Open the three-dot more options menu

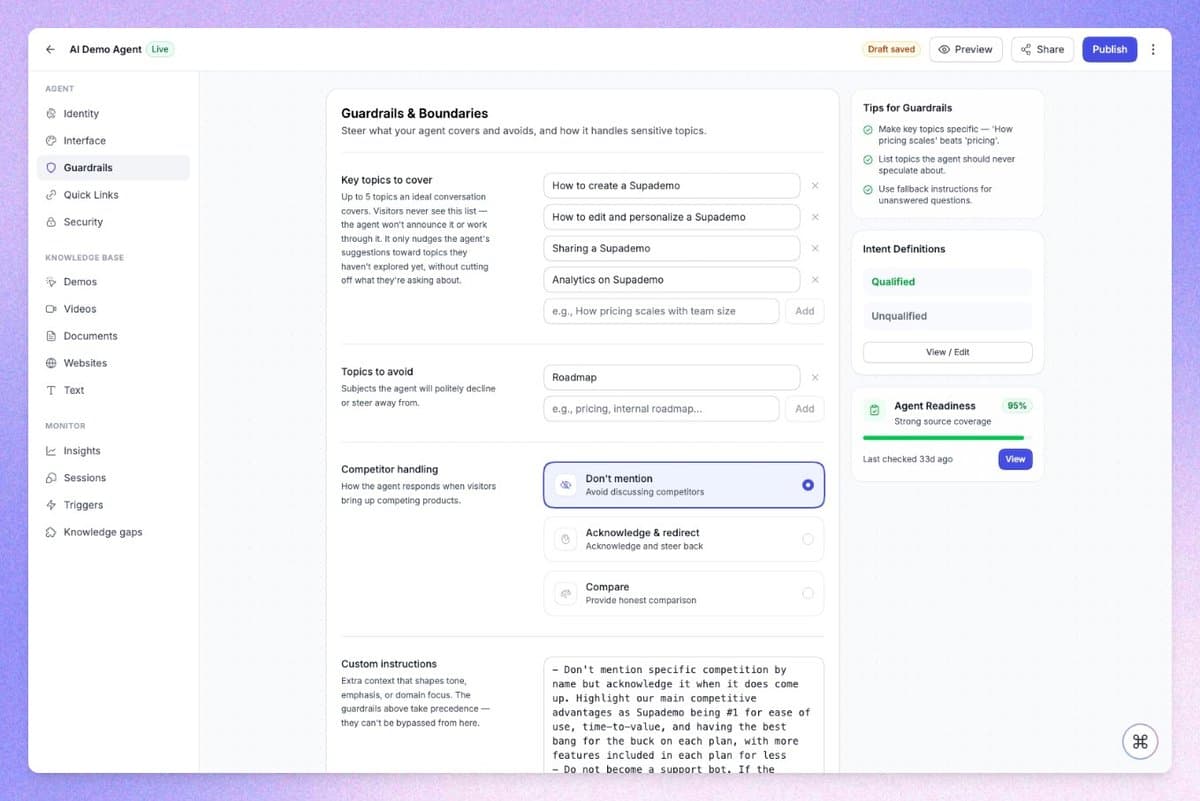click(x=1153, y=49)
